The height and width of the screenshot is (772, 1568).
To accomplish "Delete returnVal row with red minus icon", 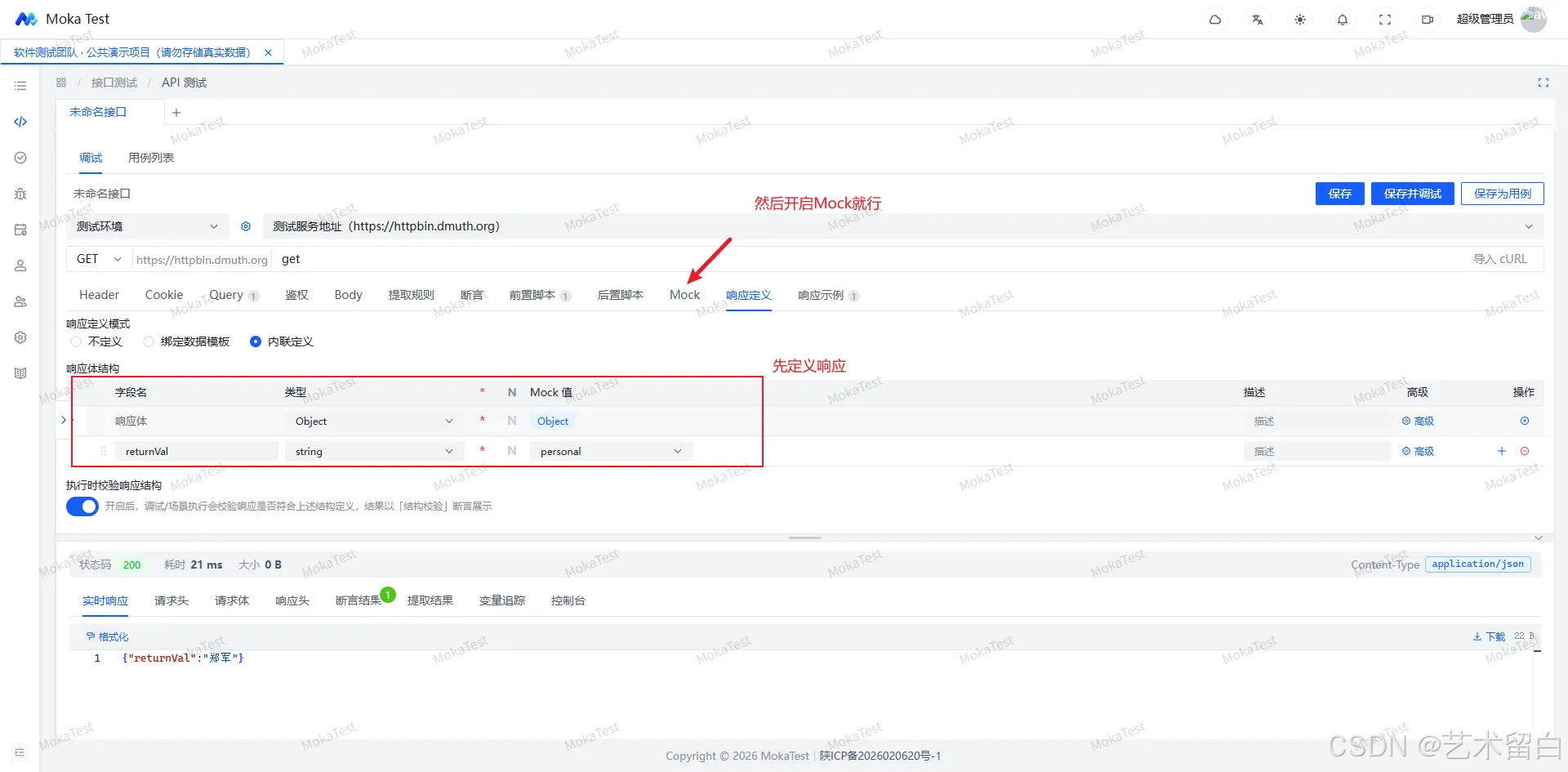I will pos(1525,451).
